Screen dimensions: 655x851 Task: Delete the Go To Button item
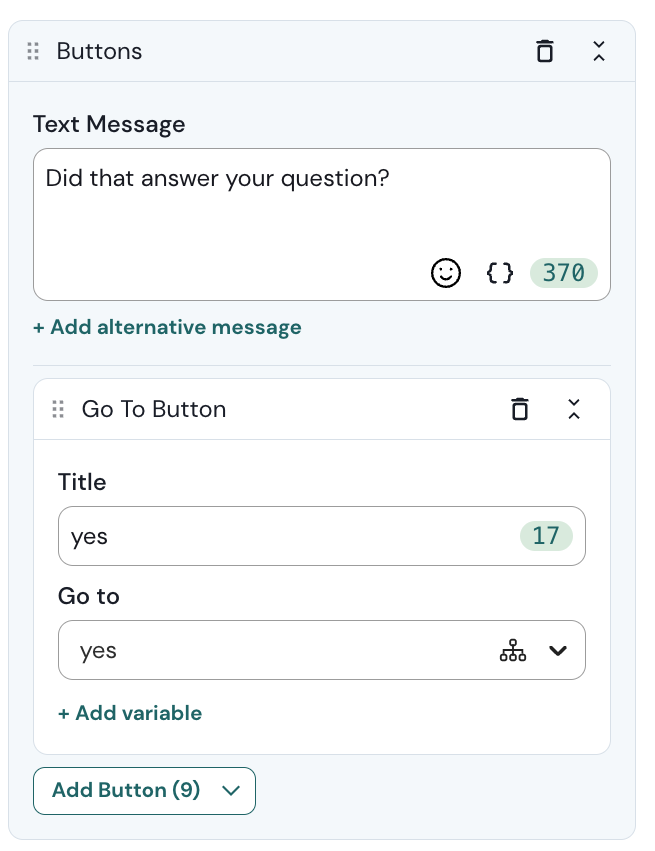click(x=520, y=409)
